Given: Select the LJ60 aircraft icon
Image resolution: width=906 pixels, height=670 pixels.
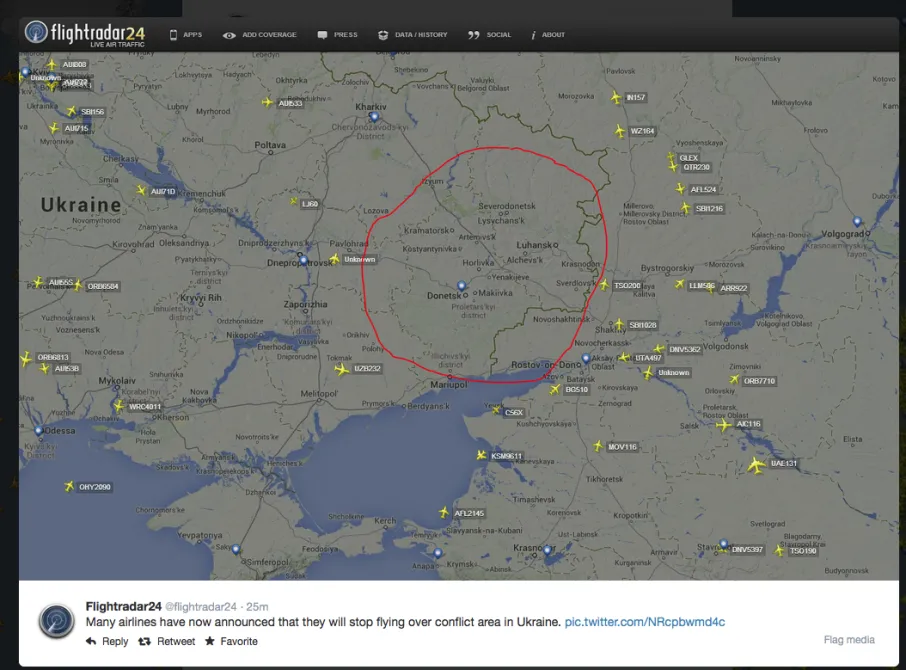Looking at the screenshot, I should [x=294, y=202].
